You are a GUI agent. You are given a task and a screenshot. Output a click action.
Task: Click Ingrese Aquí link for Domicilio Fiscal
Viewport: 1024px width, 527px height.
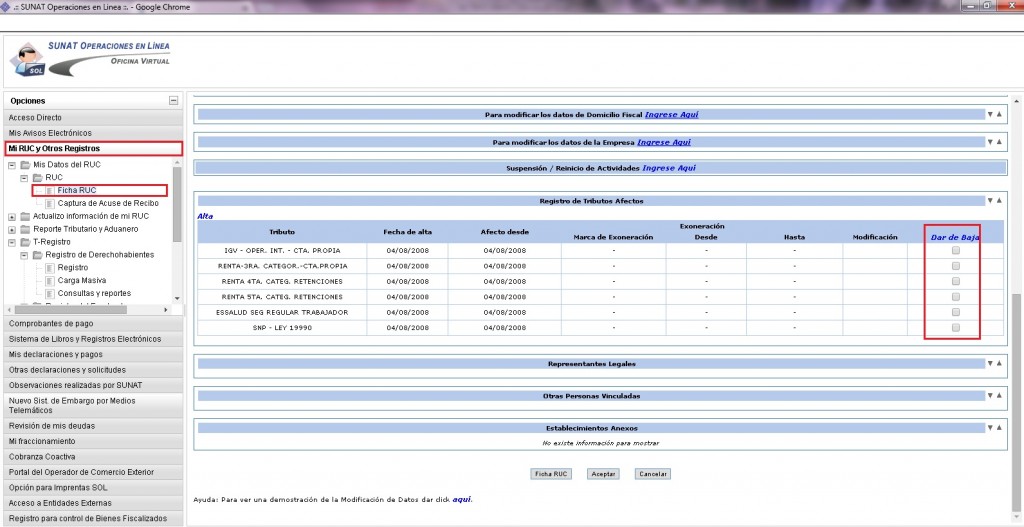click(x=671, y=114)
